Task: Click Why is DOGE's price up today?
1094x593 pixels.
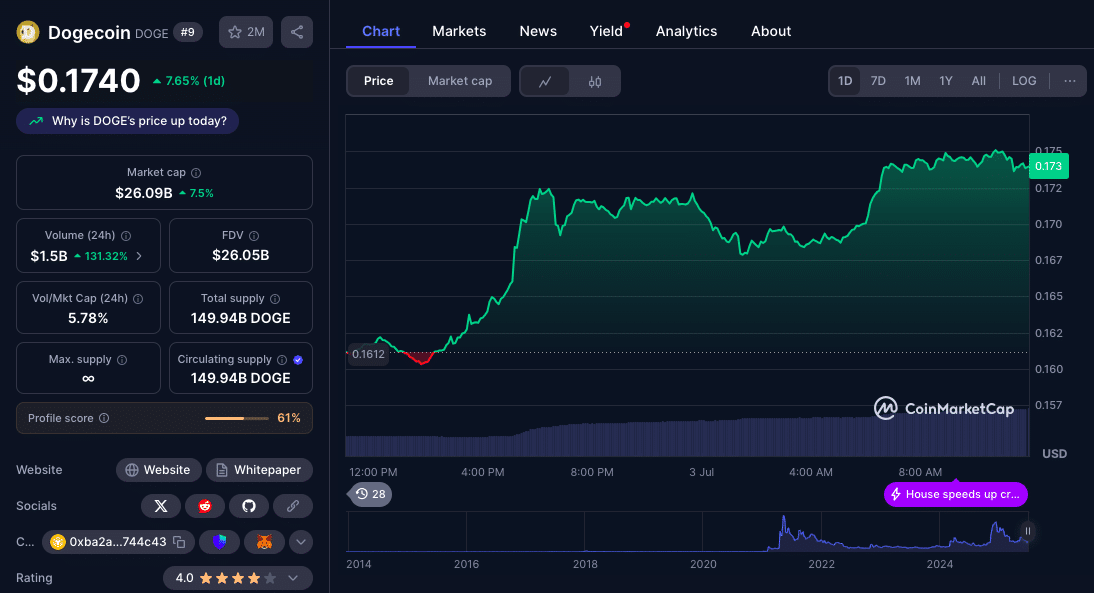Action: click(128, 121)
